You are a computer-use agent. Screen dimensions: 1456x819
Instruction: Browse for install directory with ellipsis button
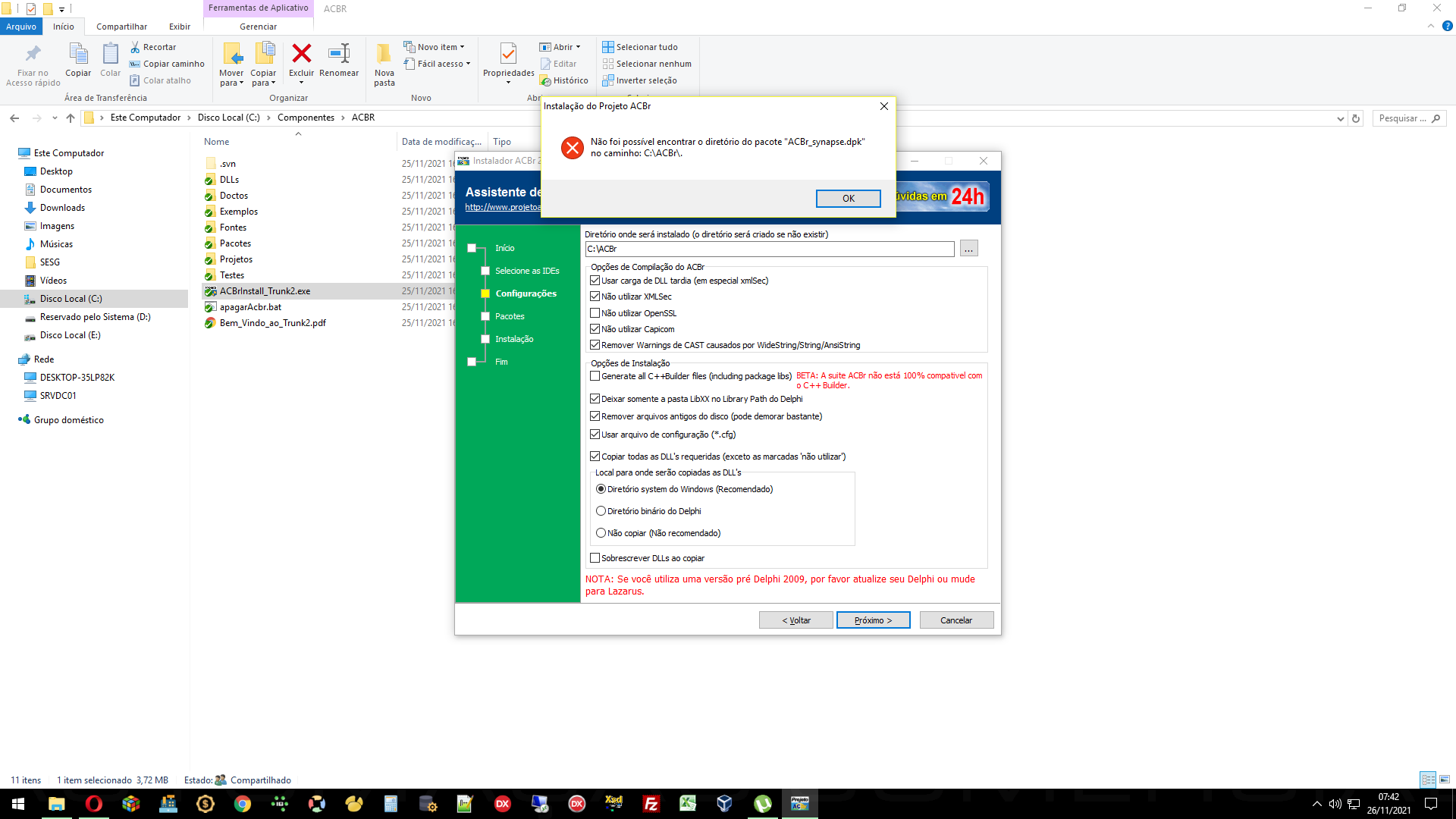[968, 249]
